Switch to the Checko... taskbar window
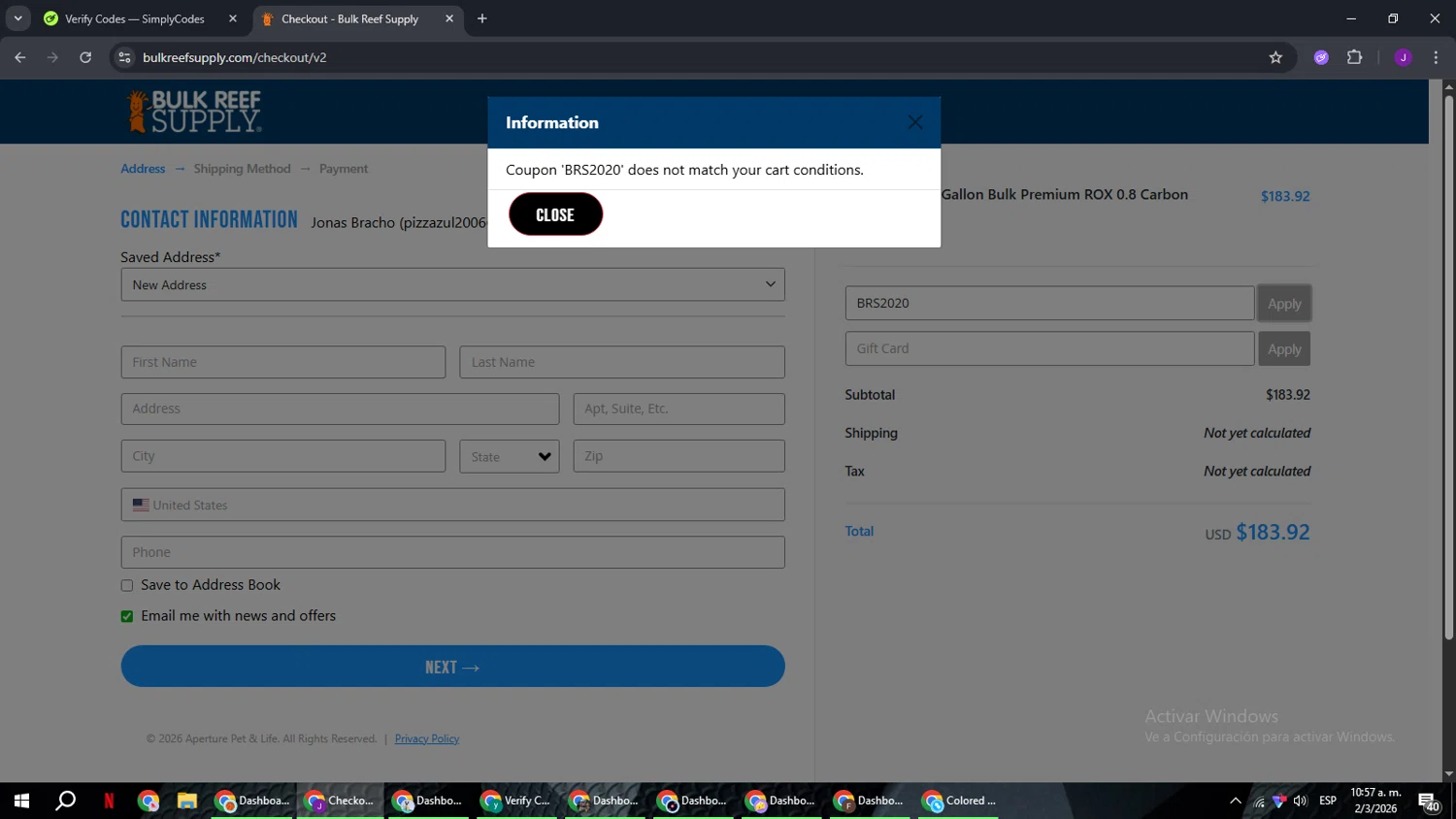This screenshot has height=819, width=1456. [x=340, y=801]
